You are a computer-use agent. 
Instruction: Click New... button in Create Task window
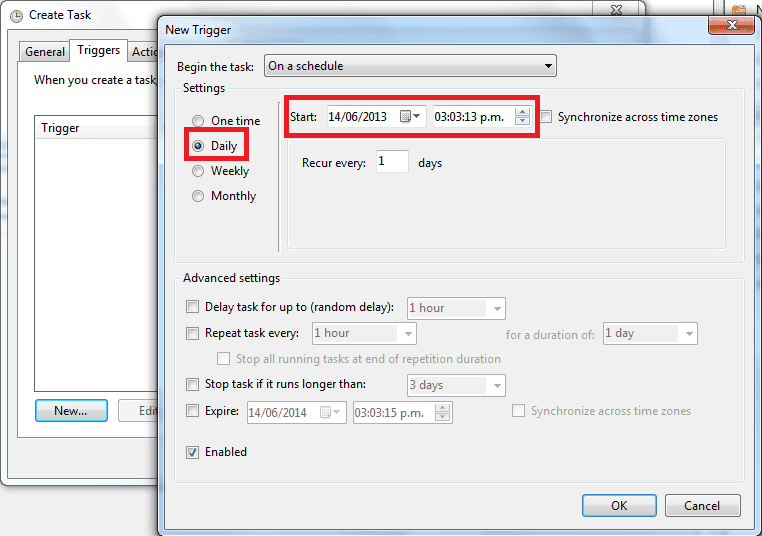(71, 411)
